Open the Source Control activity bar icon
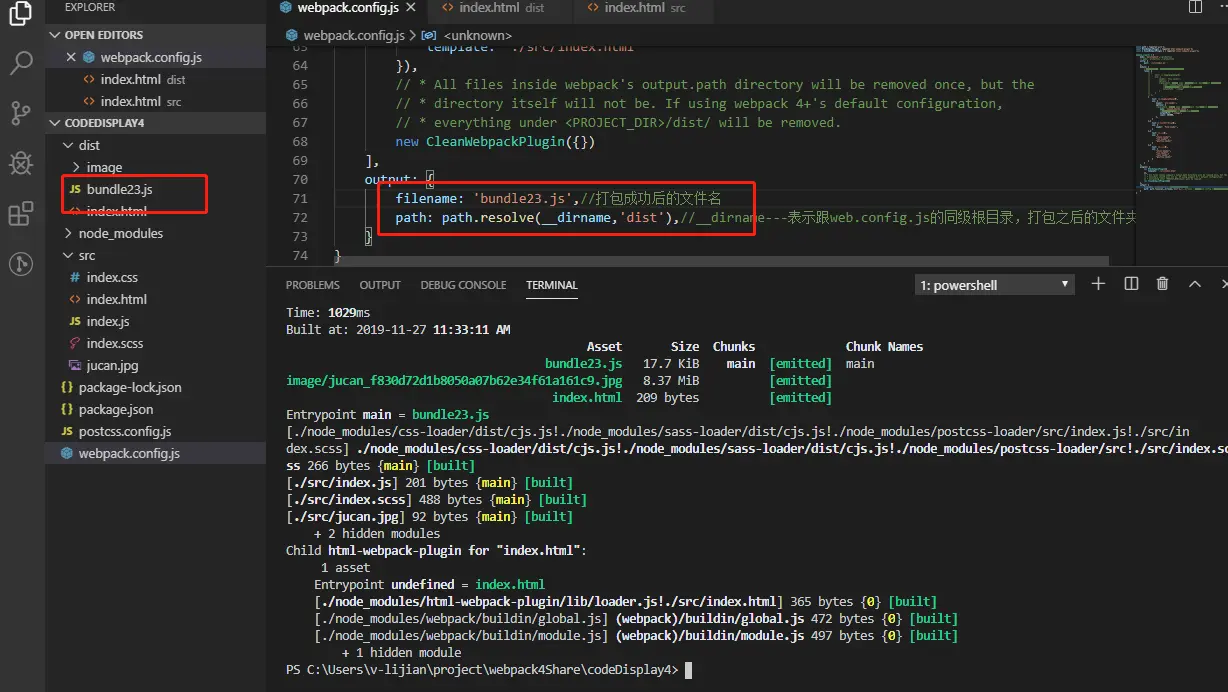This screenshot has width=1228, height=692. point(21,113)
